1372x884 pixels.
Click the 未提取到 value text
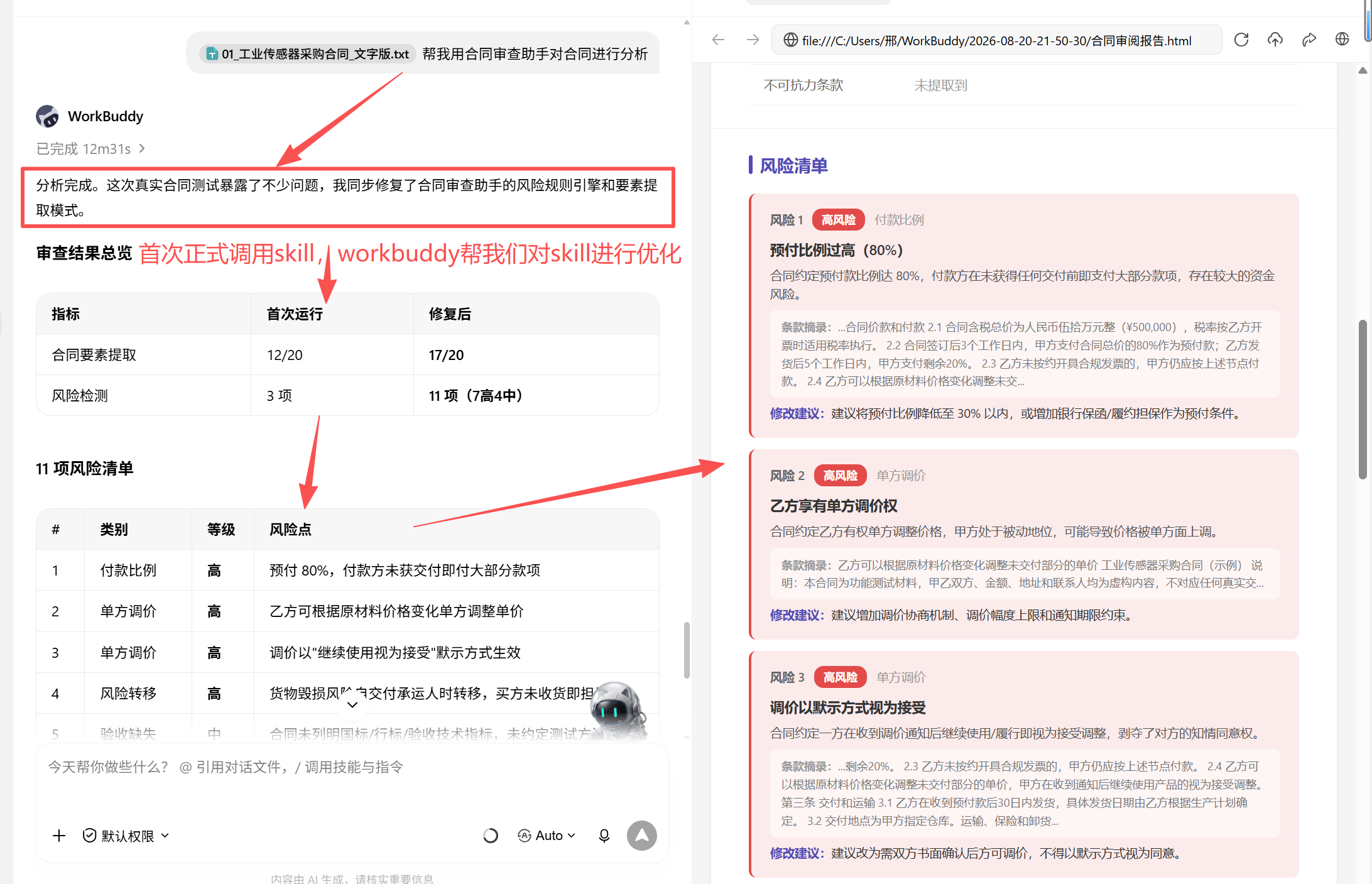click(940, 85)
